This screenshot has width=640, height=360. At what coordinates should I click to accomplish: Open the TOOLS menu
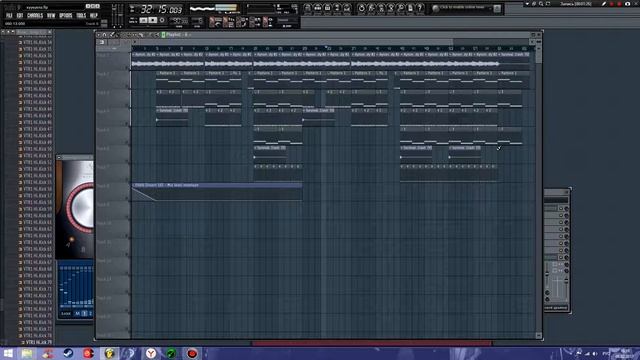(81, 16)
